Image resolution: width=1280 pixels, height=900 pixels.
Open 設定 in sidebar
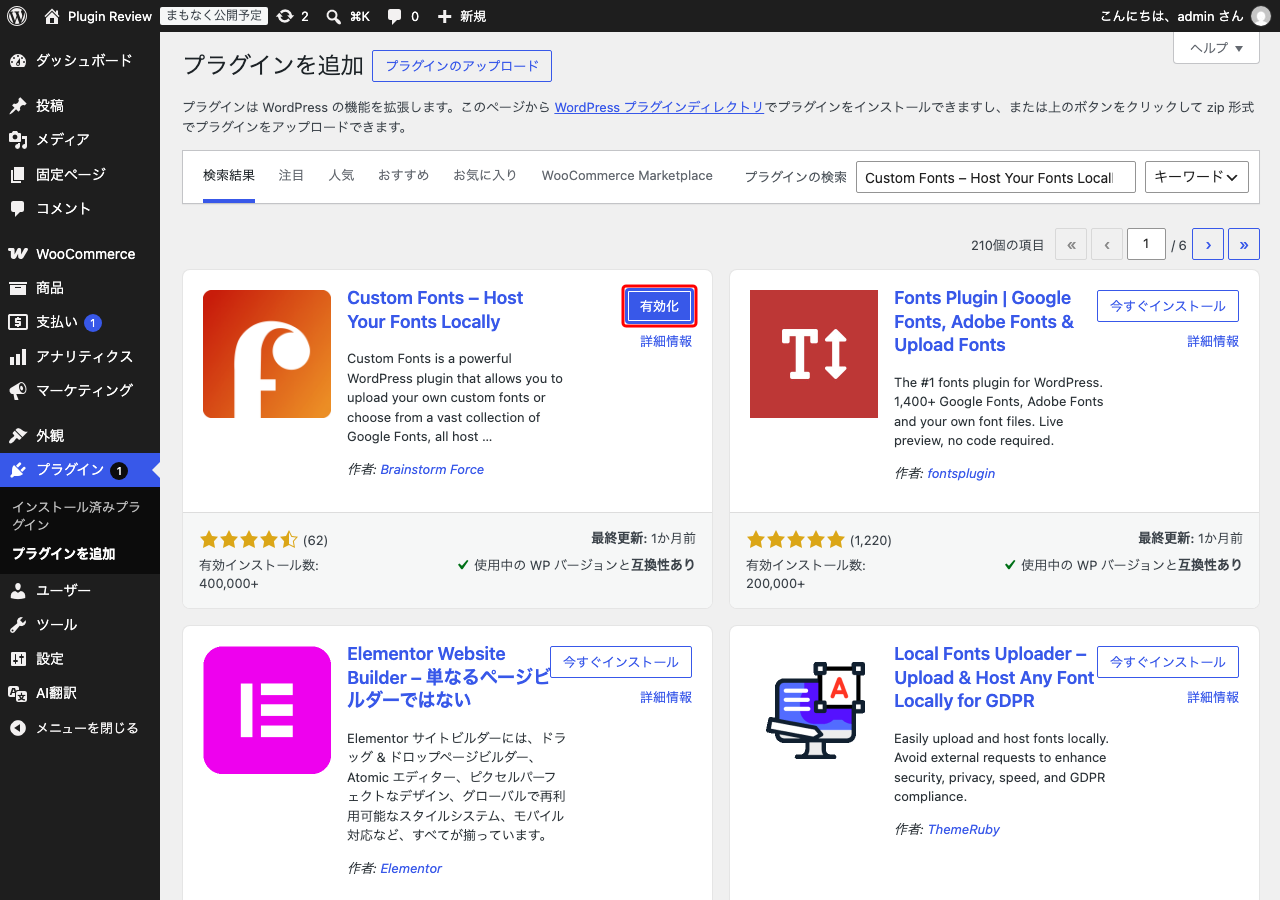click(80, 659)
